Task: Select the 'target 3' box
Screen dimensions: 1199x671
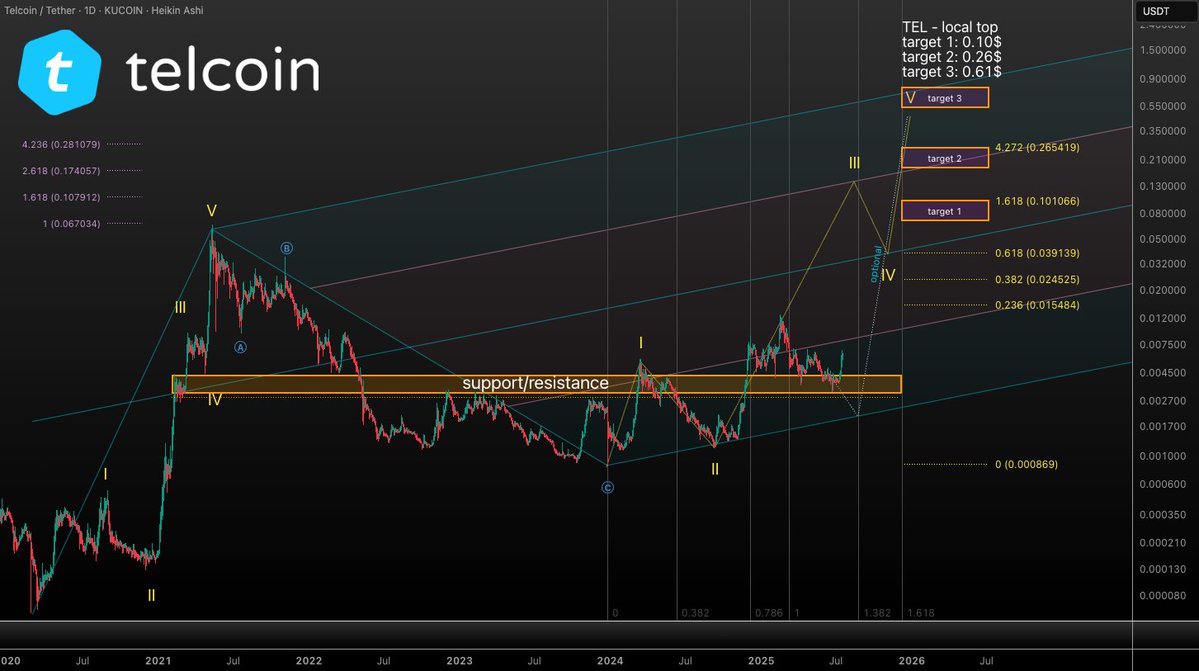Action: 944,98
